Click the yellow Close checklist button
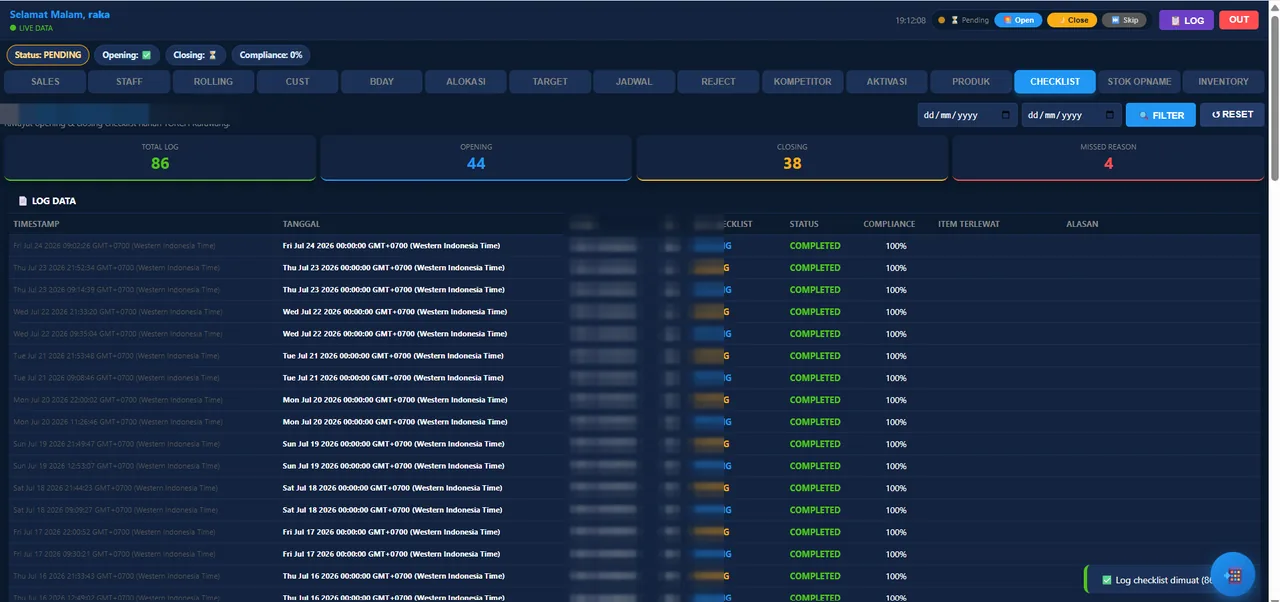1280x602 pixels. point(1072,20)
